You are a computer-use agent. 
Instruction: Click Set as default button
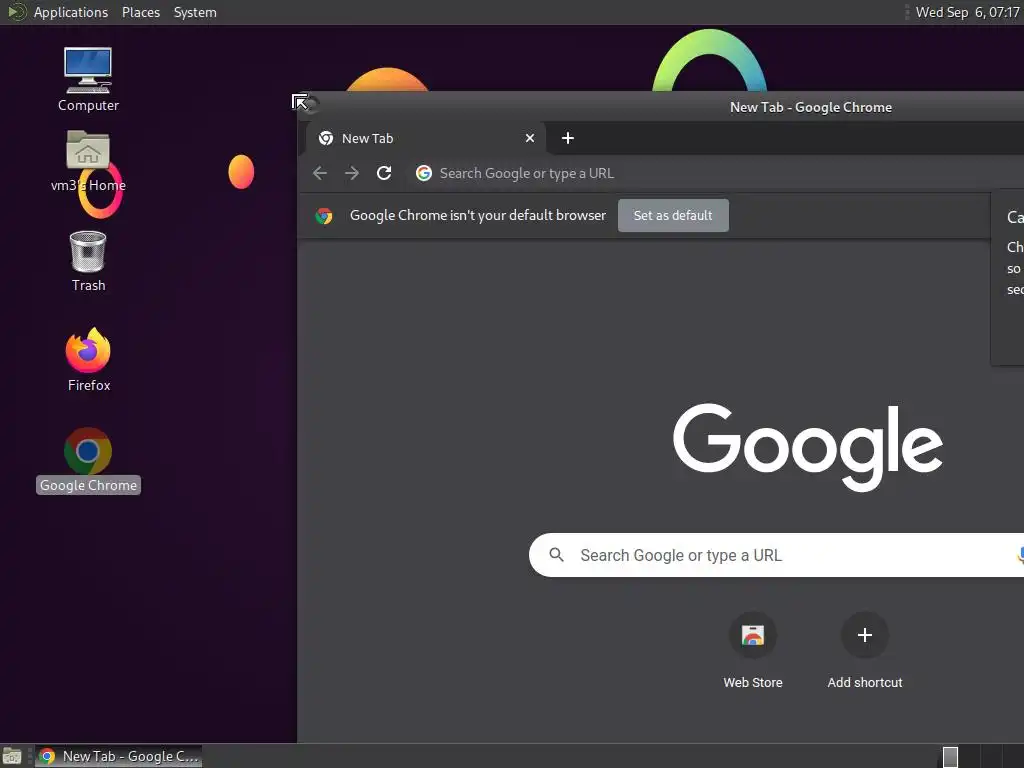pos(673,216)
